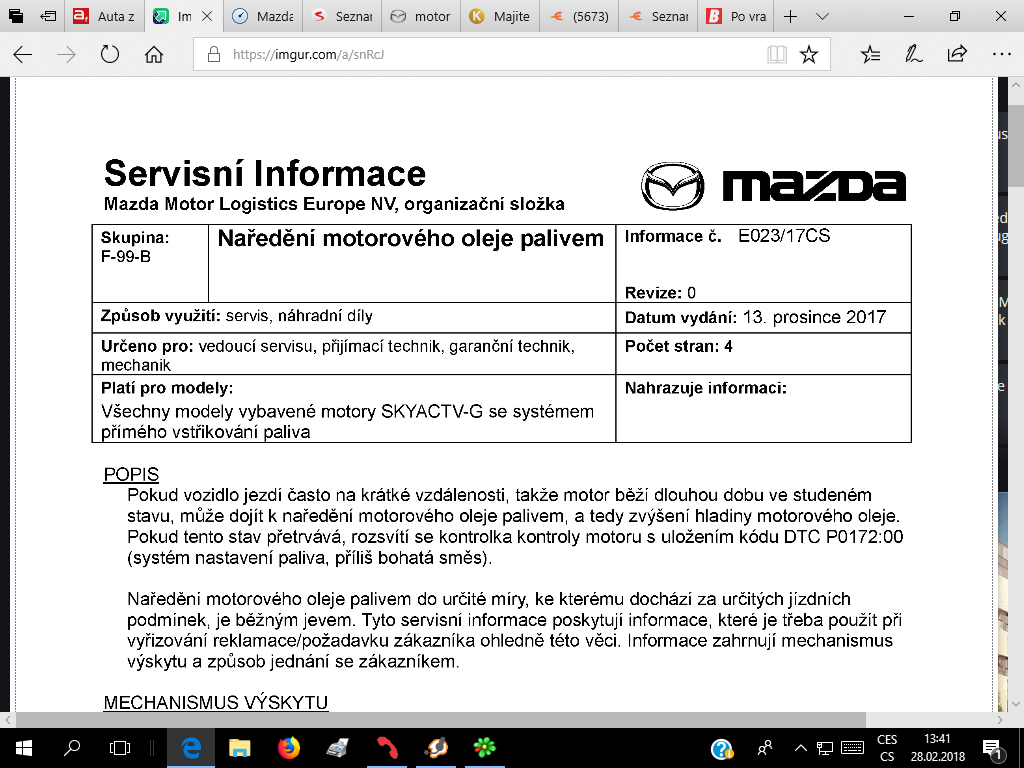This screenshot has height=768, width=1024.
Task: Click the browser Refresh button
Action: (x=110, y=55)
